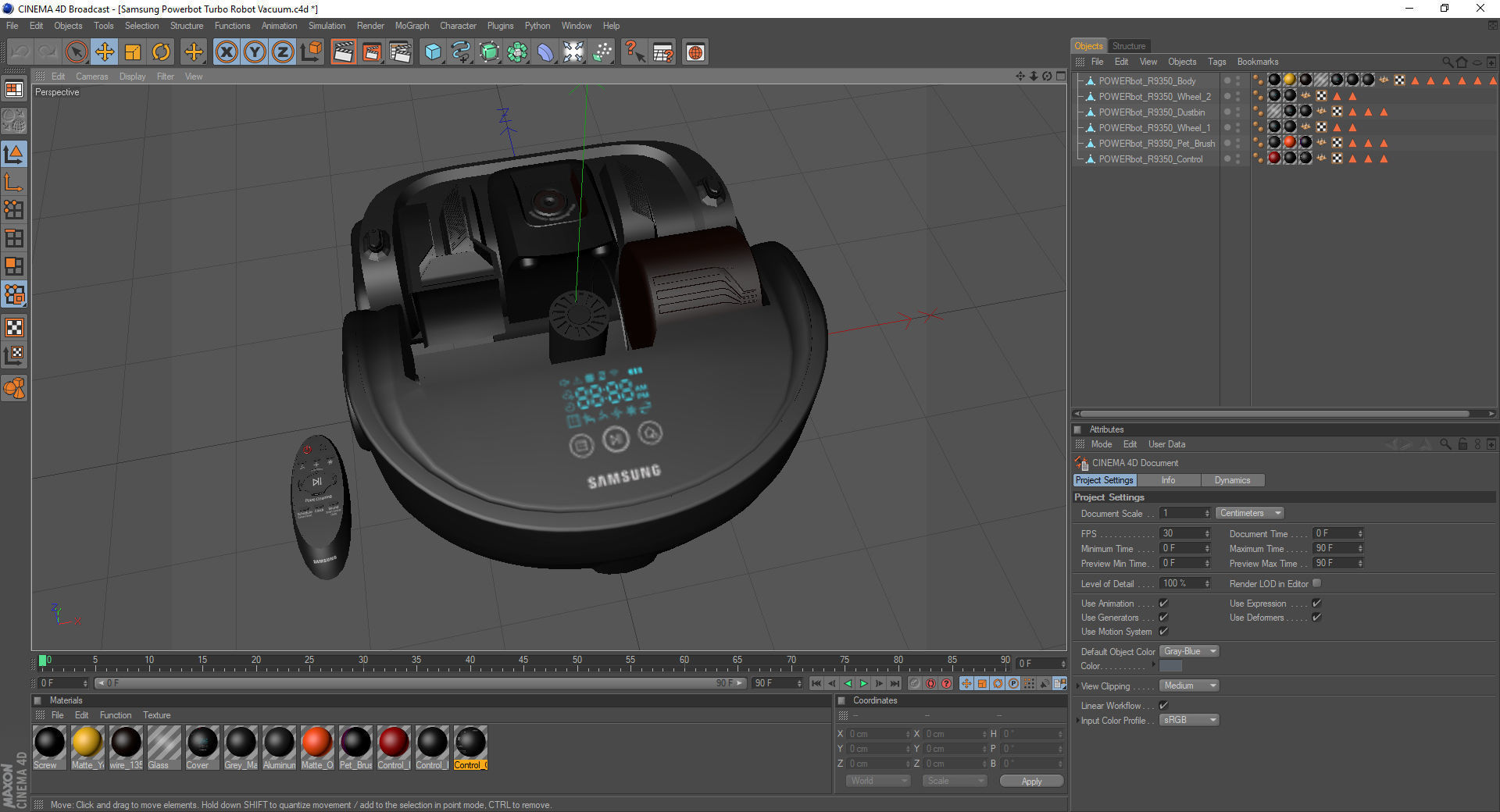
Task: Open the Character menu
Action: (458, 26)
